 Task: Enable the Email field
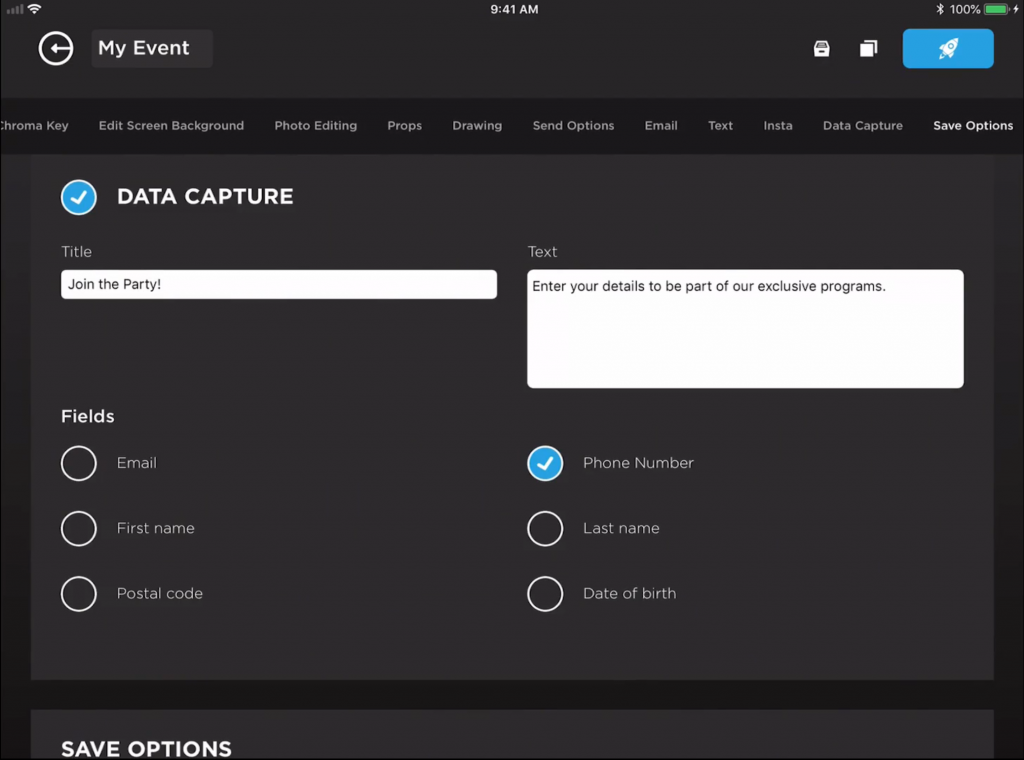pos(79,463)
